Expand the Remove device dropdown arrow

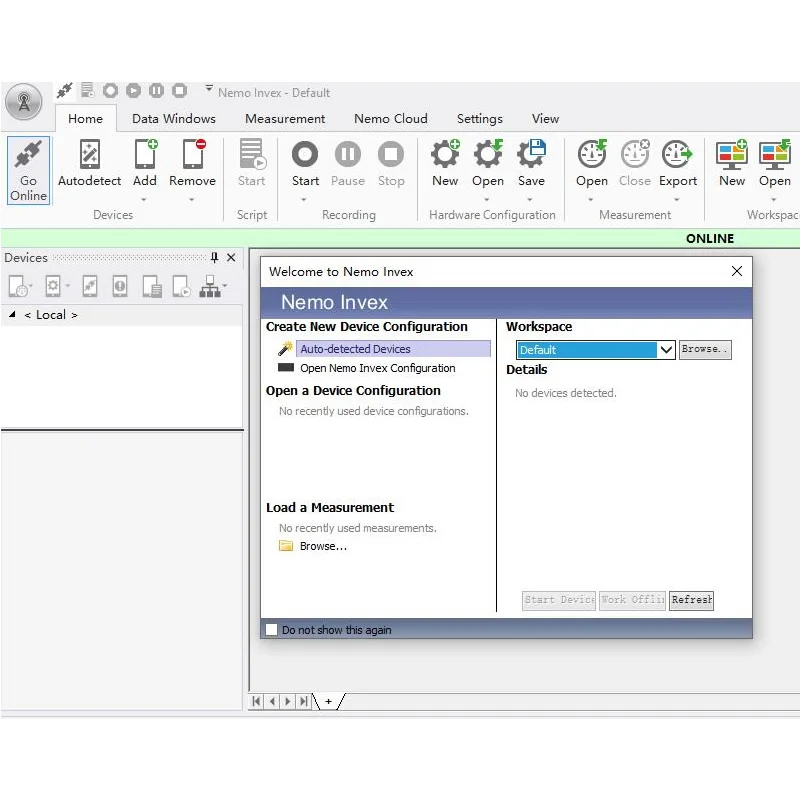192,199
